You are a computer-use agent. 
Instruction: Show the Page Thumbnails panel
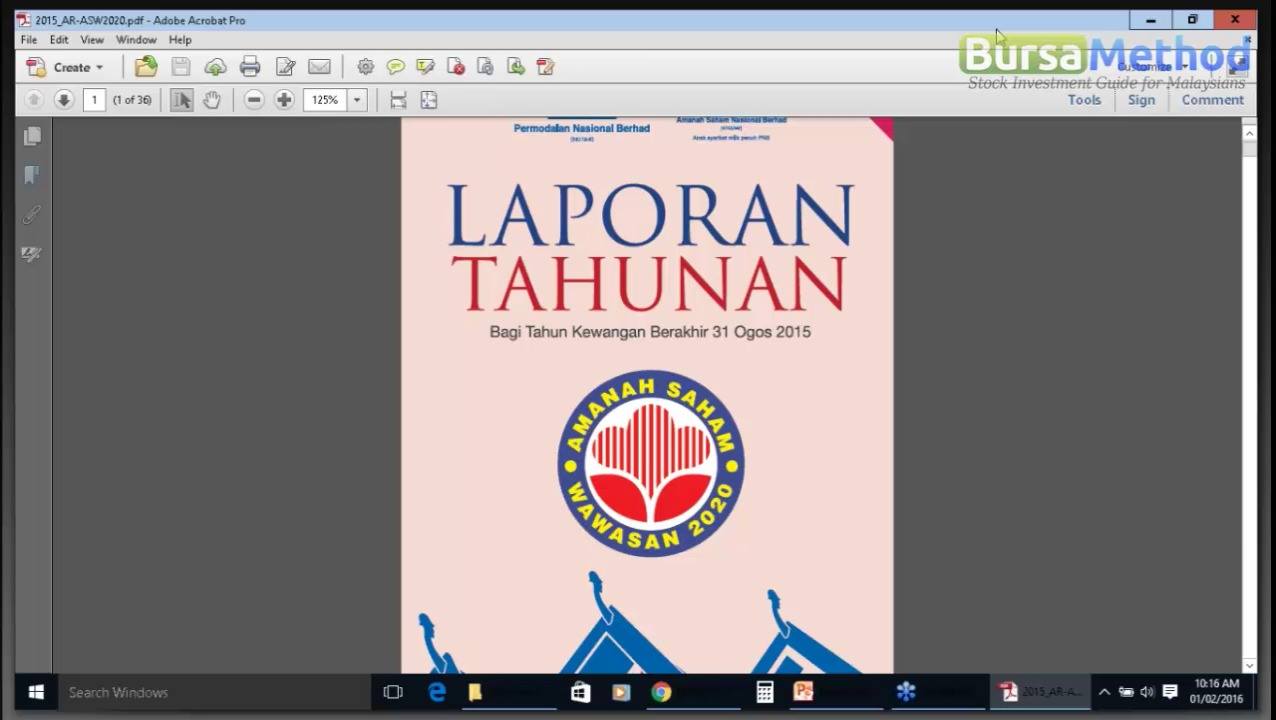(x=32, y=136)
